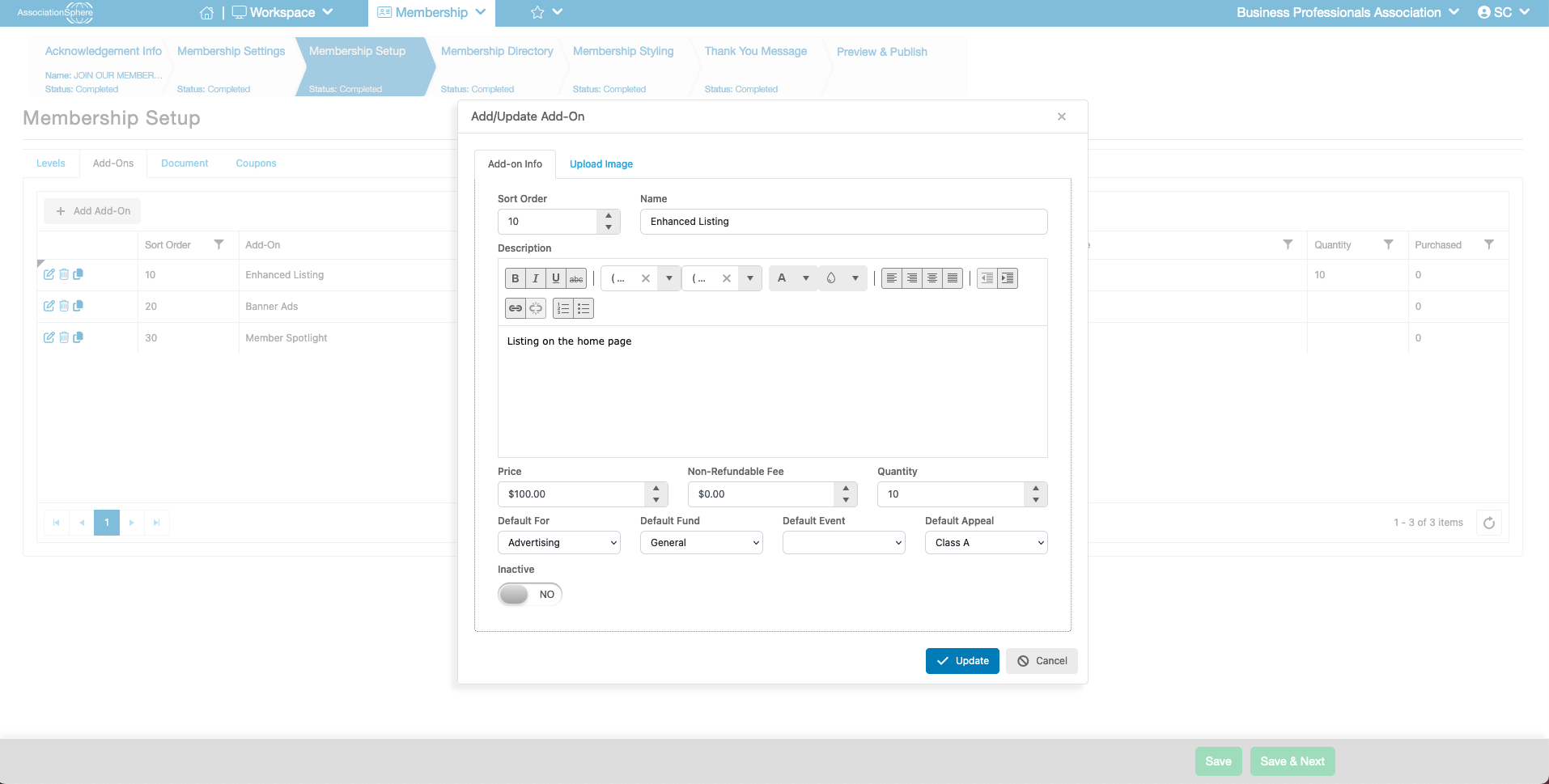The height and width of the screenshot is (784, 1549).
Task: Open the Coupons tab
Action: [256, 163]
